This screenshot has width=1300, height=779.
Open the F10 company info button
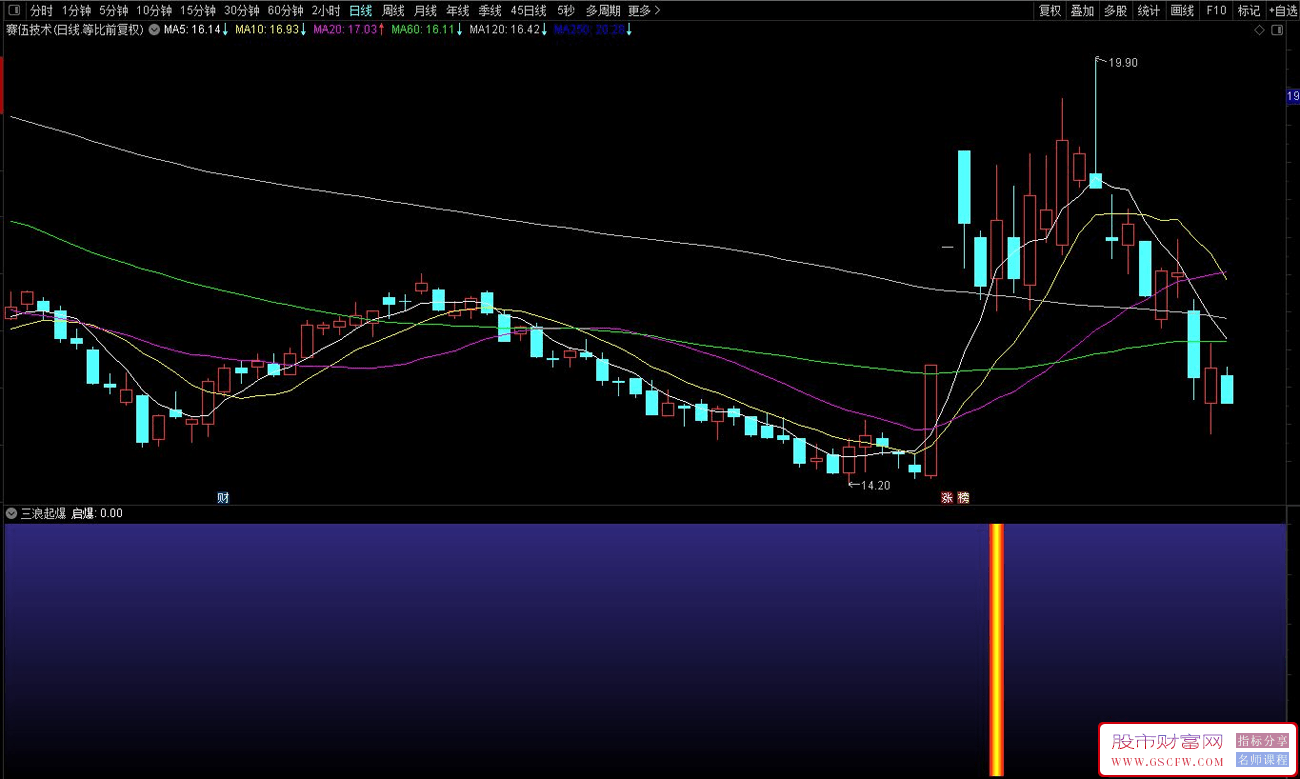coord(1216,10)
